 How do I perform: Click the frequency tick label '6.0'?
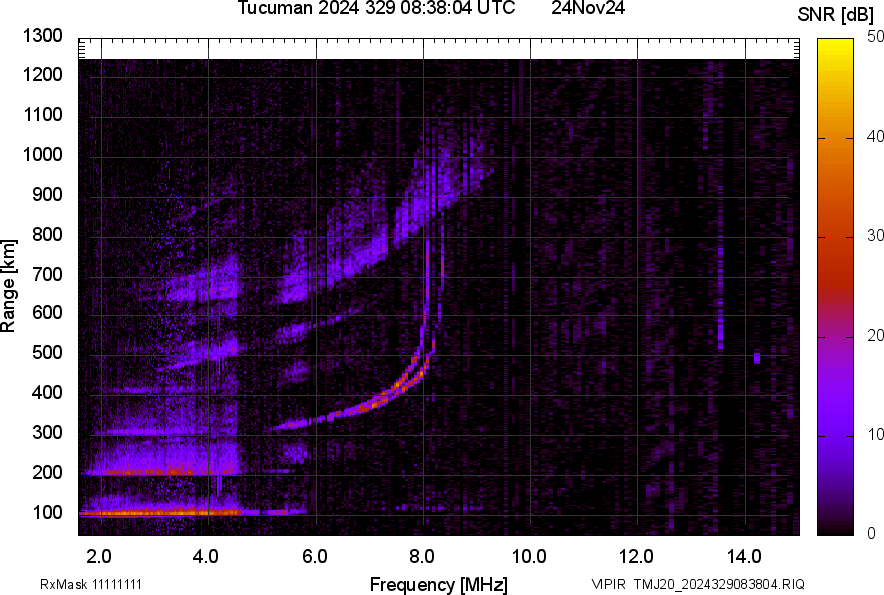pos(315,557)
